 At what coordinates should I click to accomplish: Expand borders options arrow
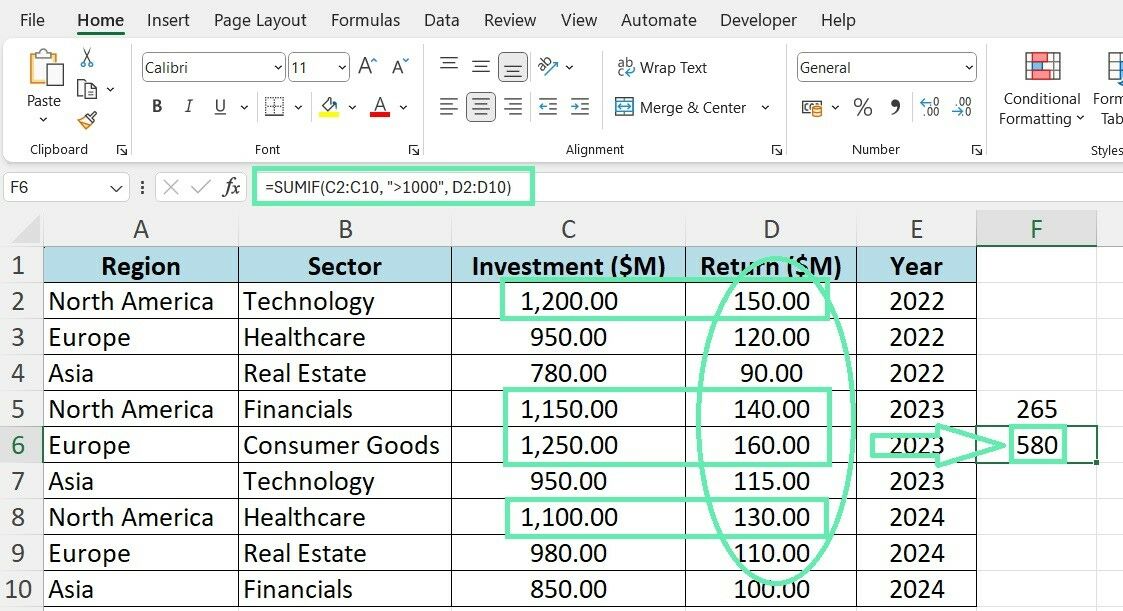(x=298, y=107)
